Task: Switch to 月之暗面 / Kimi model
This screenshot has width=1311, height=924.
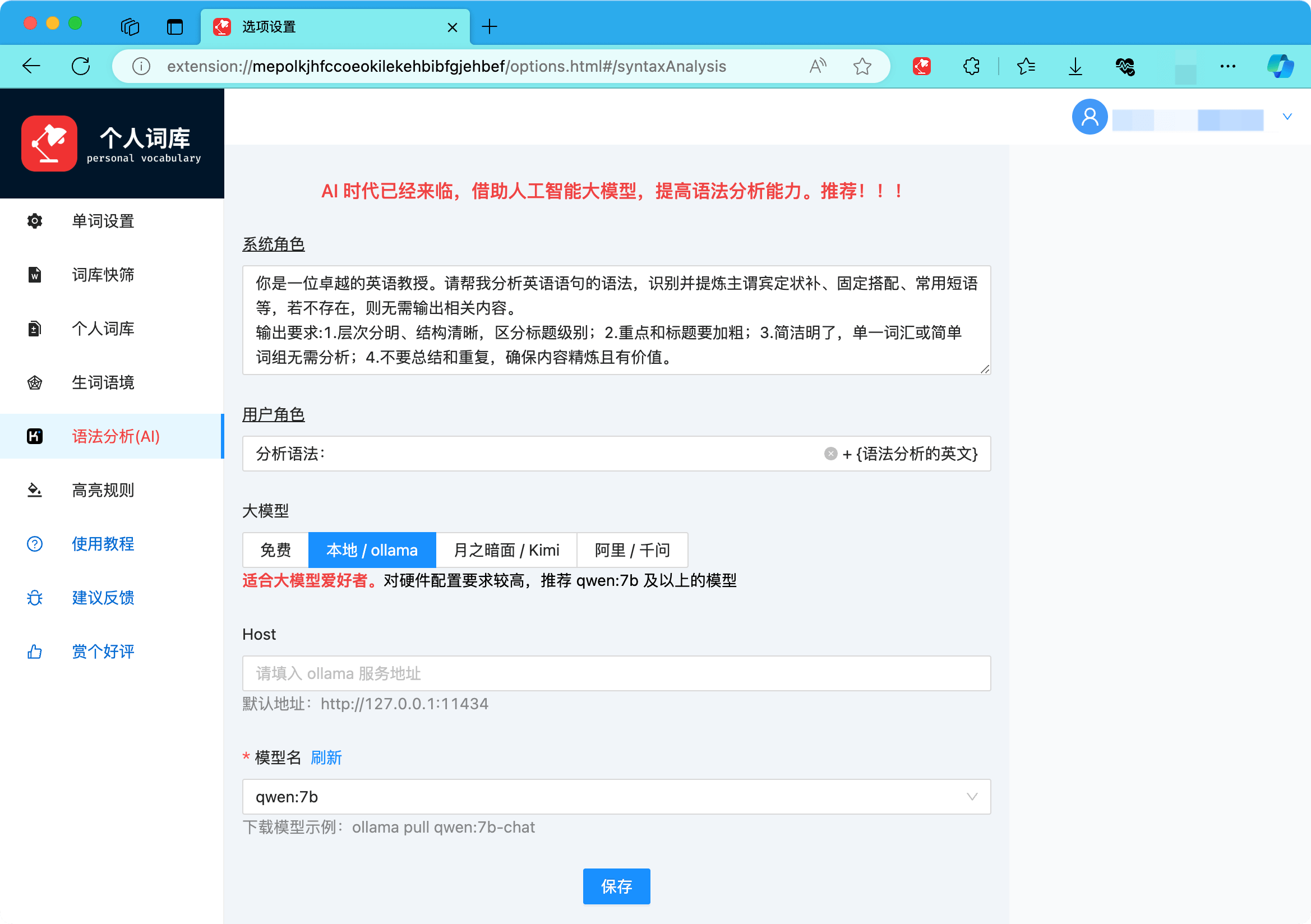Action: pyautogui.click(x=506, y=550)
